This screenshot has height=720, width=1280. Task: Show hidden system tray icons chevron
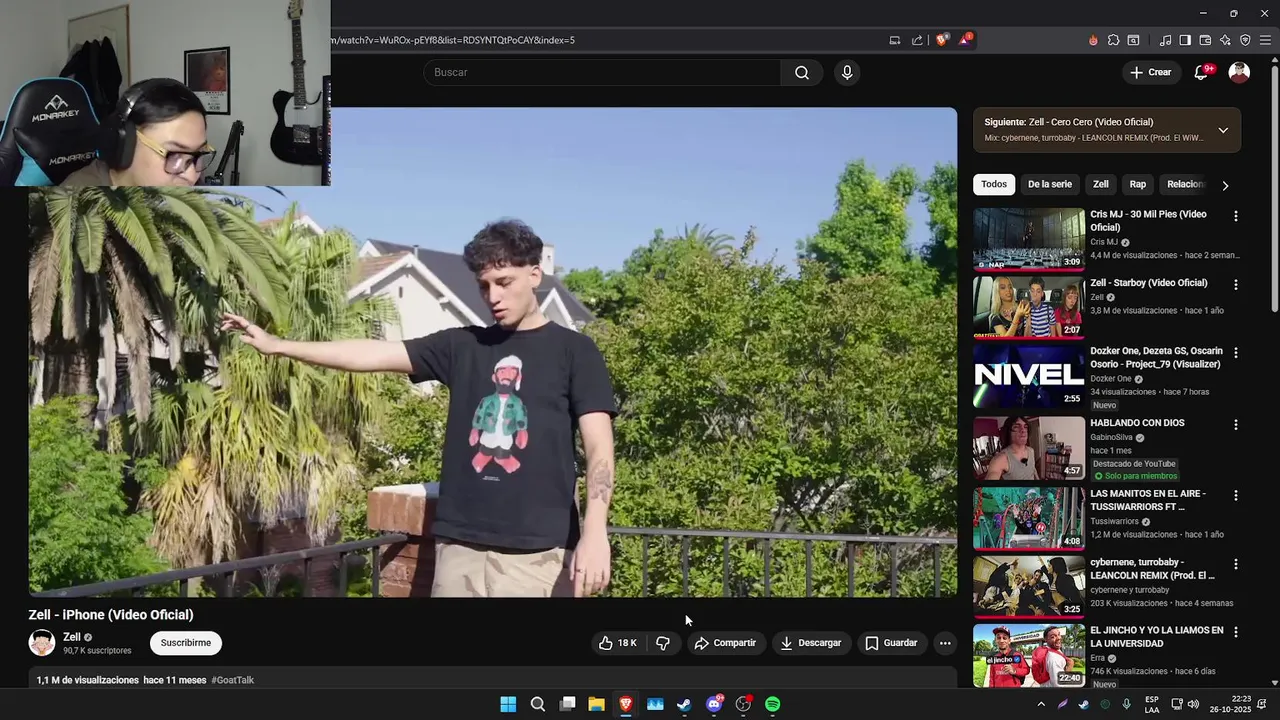[1041, 704]
